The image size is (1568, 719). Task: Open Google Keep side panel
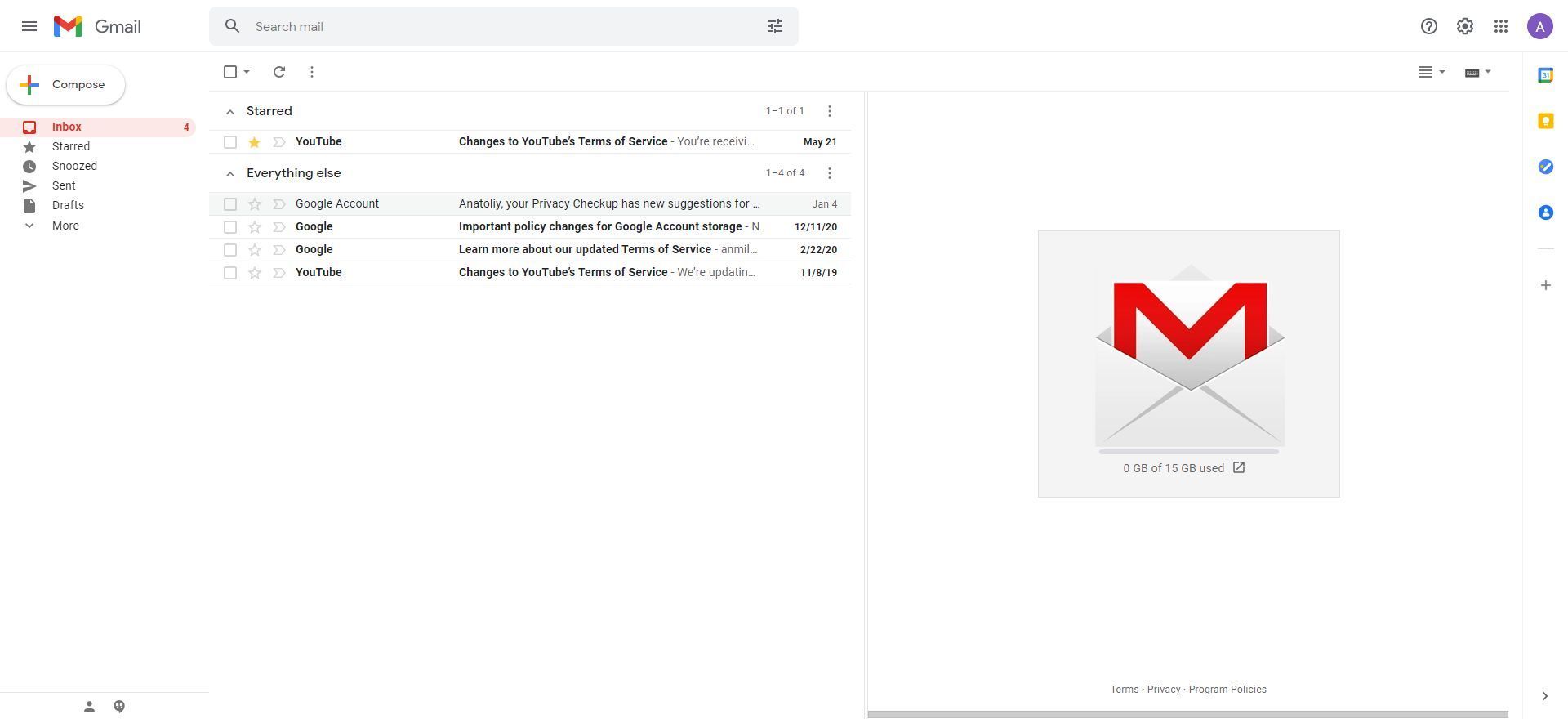pyautogui.click(x=1546, y=121)
